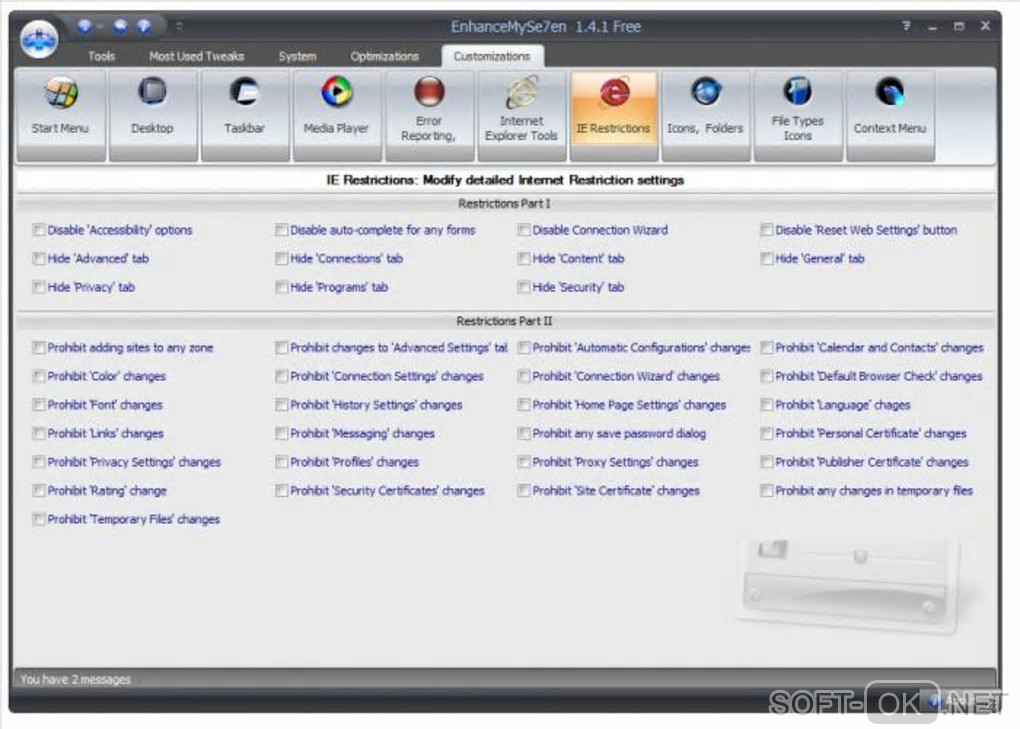Check Prohibit 'Links' changes
This screenshot has width=1020, height=729.
pos(38,433)
